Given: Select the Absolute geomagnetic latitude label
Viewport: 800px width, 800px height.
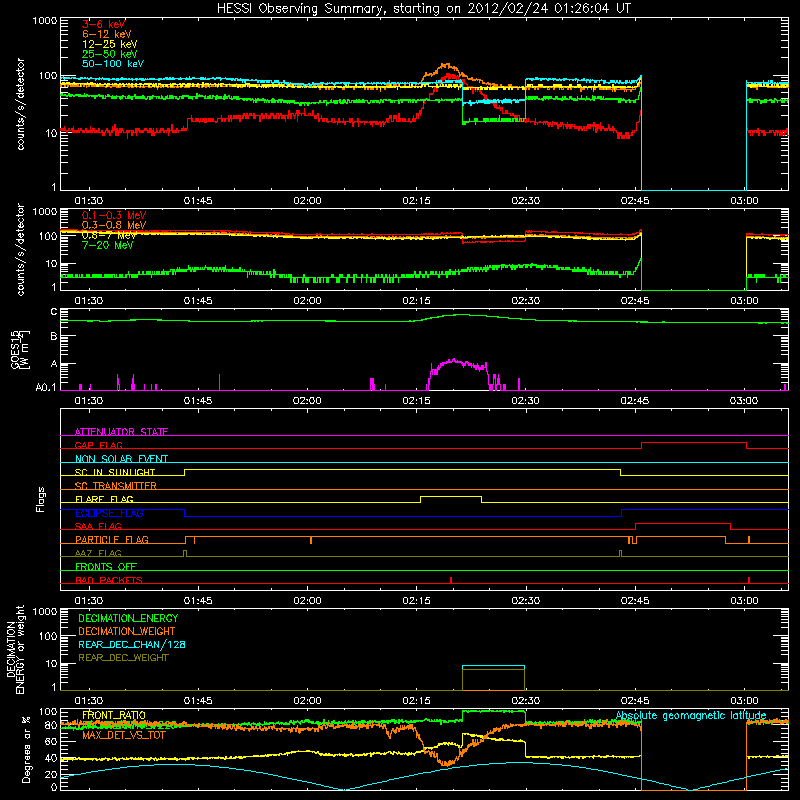Looking at the screenshot, I should [691, 715].
